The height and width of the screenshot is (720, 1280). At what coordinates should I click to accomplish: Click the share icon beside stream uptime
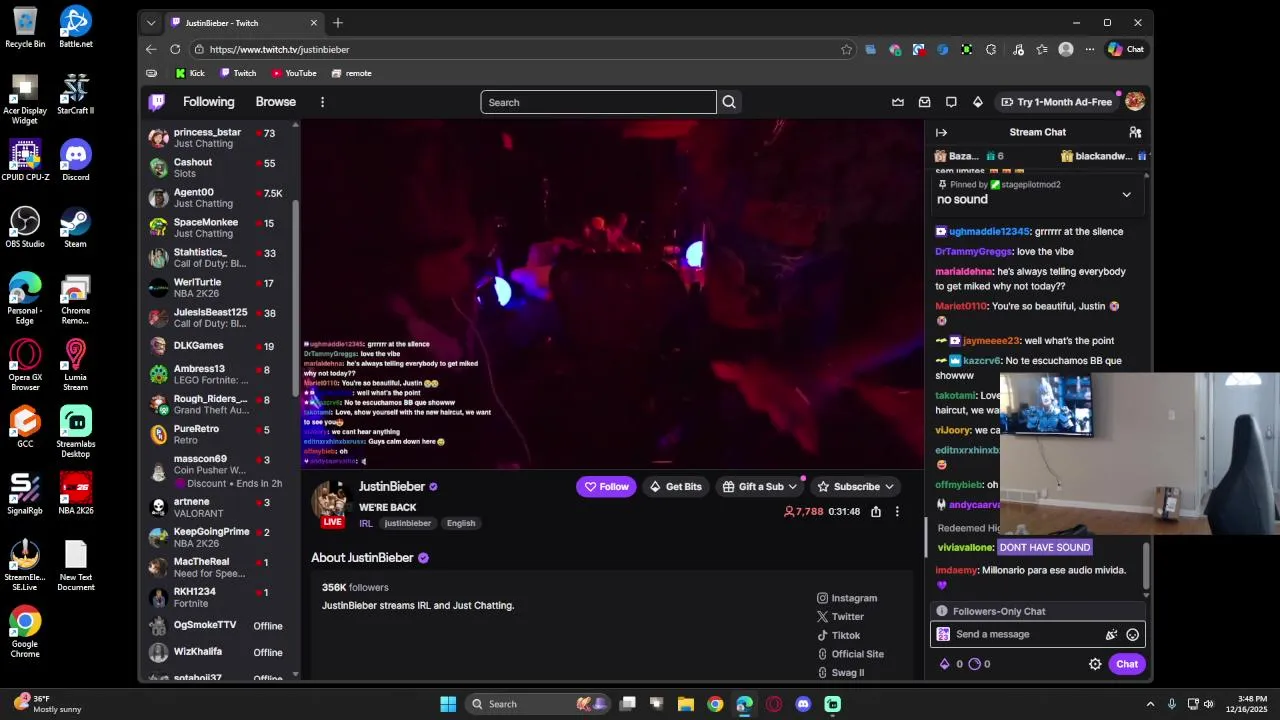(876, 511)
